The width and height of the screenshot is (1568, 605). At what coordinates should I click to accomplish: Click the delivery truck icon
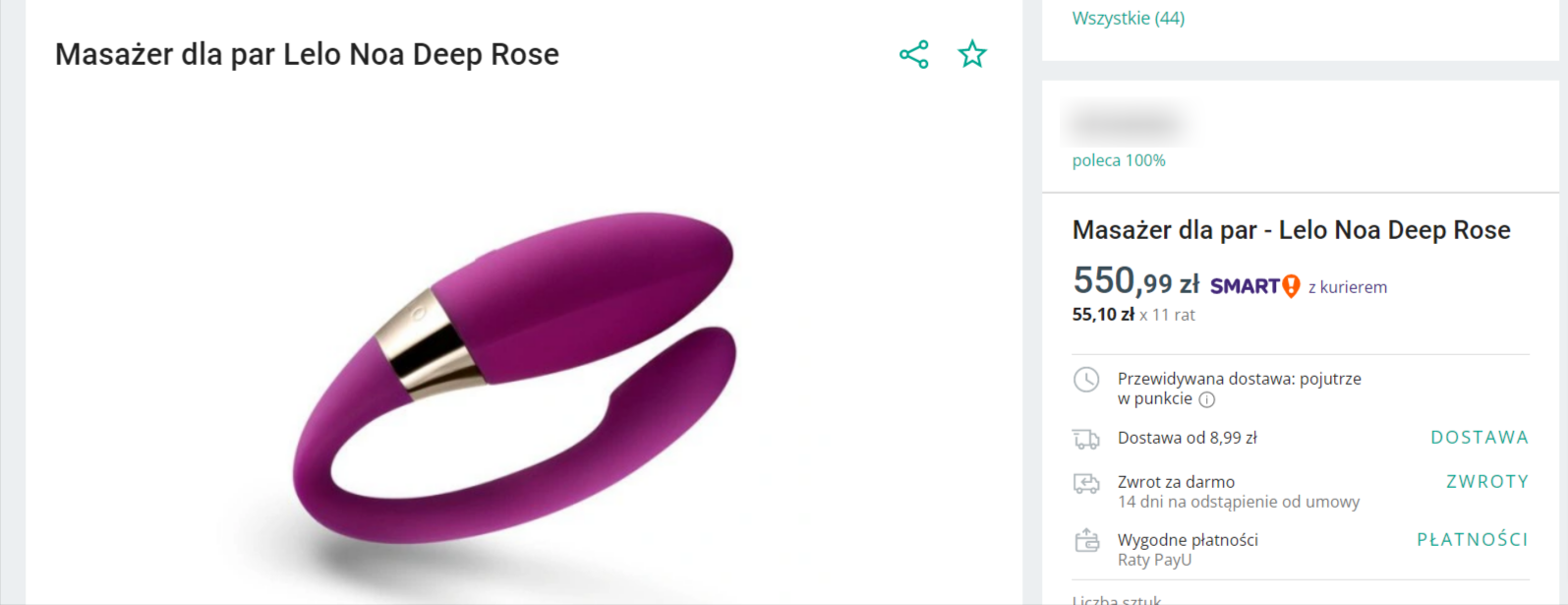coord(1086,439)
